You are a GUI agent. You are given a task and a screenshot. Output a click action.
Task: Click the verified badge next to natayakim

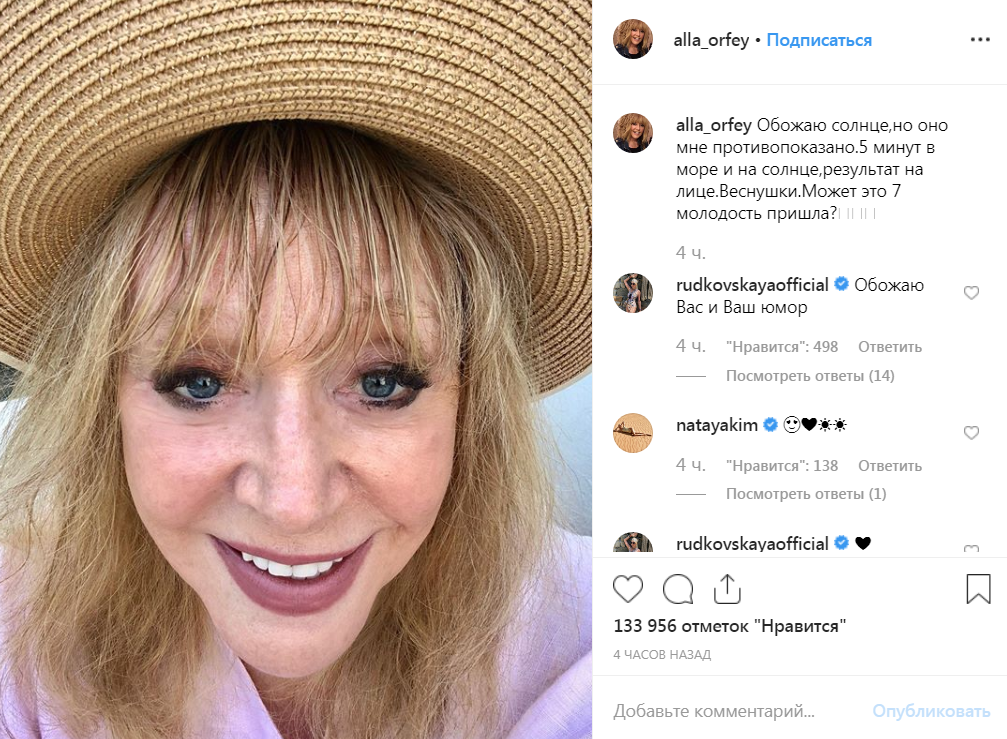pyautogui.click(x=770, y=424)
